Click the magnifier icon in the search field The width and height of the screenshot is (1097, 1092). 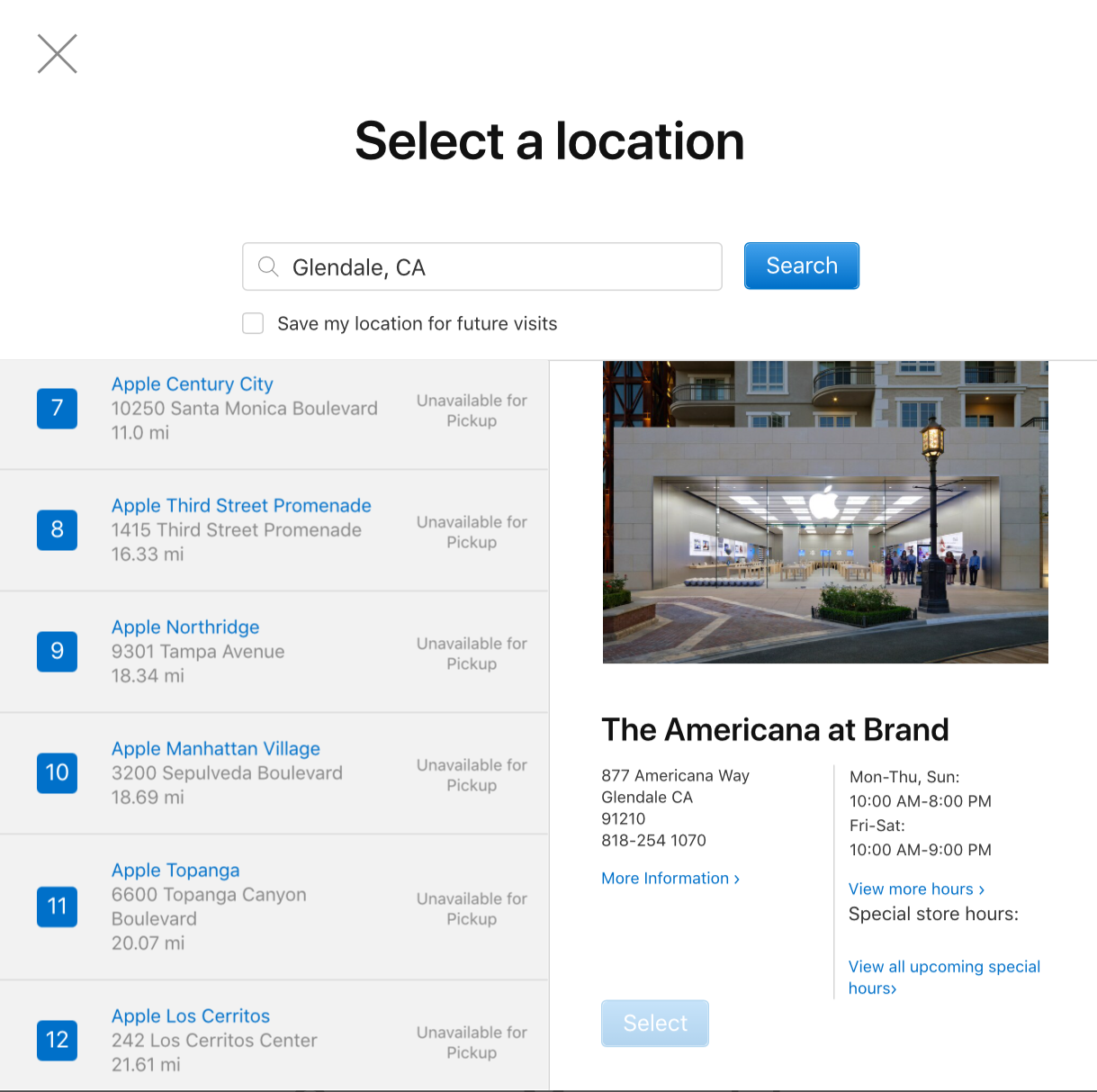pyautogui.click(x=268, y=266)
